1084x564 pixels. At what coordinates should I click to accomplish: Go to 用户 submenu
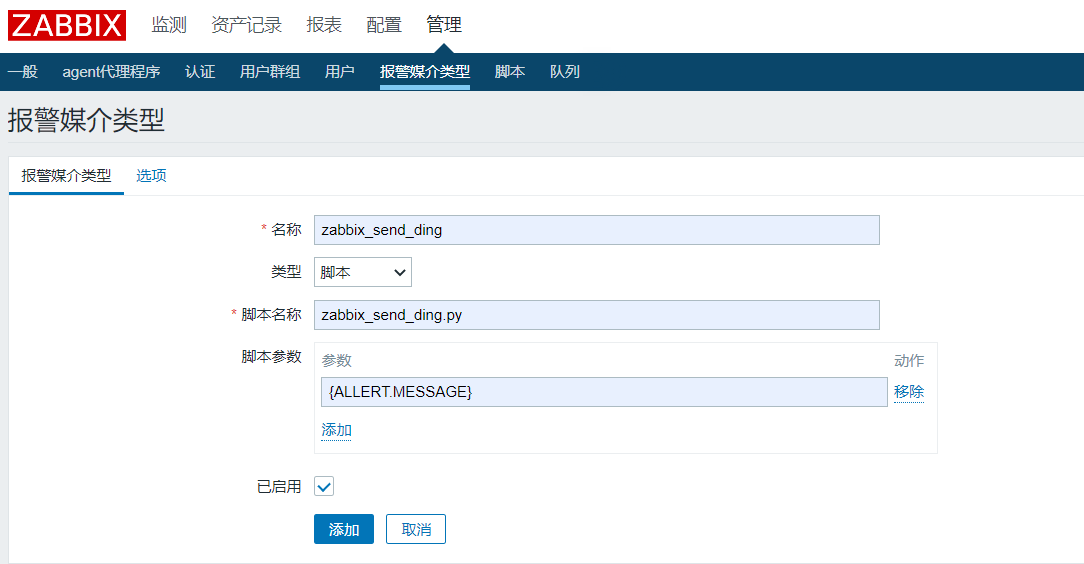pyautogui.click(x=339, y=72)
